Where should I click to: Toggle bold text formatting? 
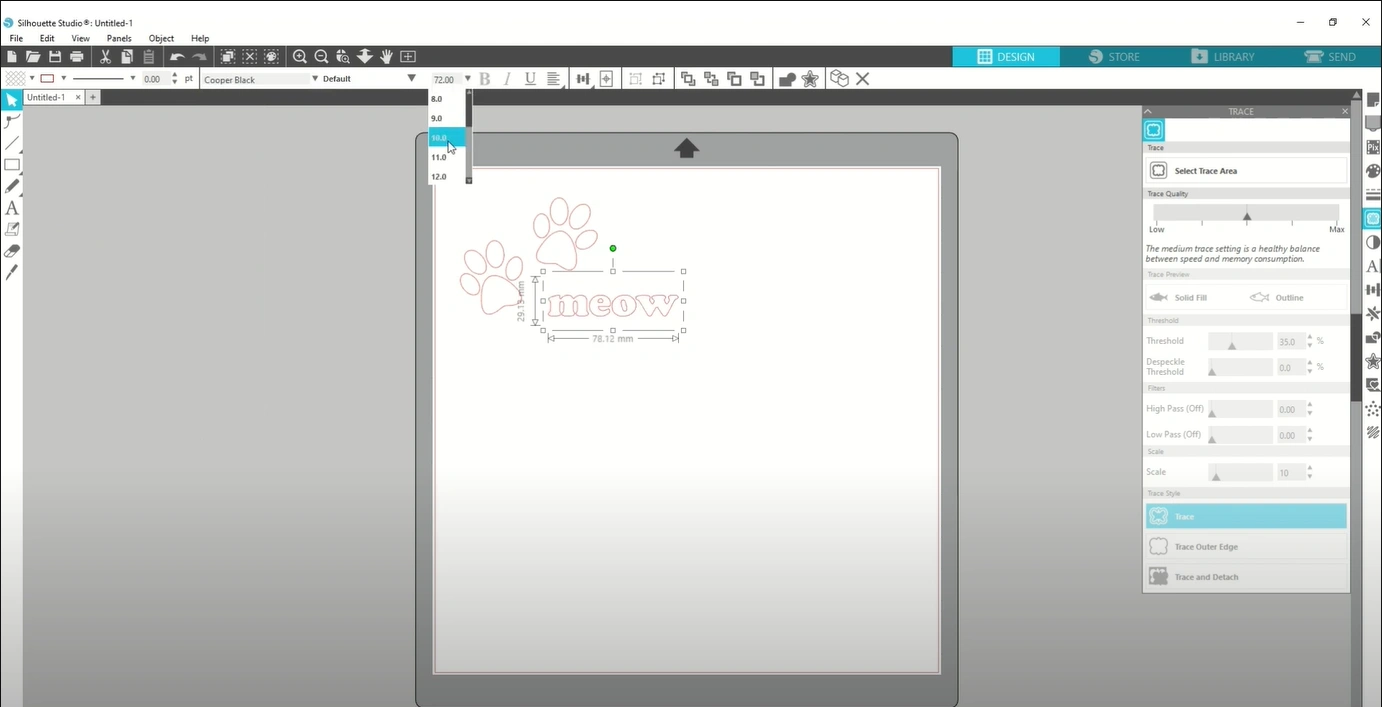click(x=484, y=78)
